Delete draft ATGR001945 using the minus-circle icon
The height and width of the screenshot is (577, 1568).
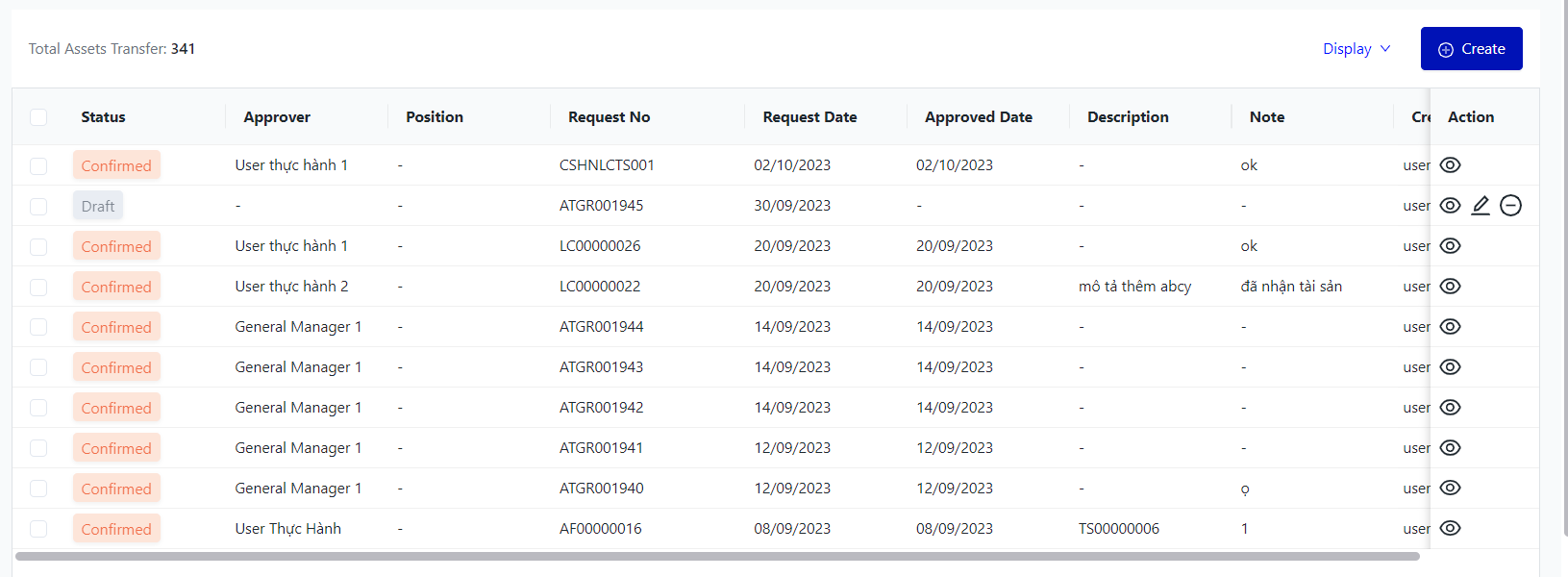[x=1510, y=206]
